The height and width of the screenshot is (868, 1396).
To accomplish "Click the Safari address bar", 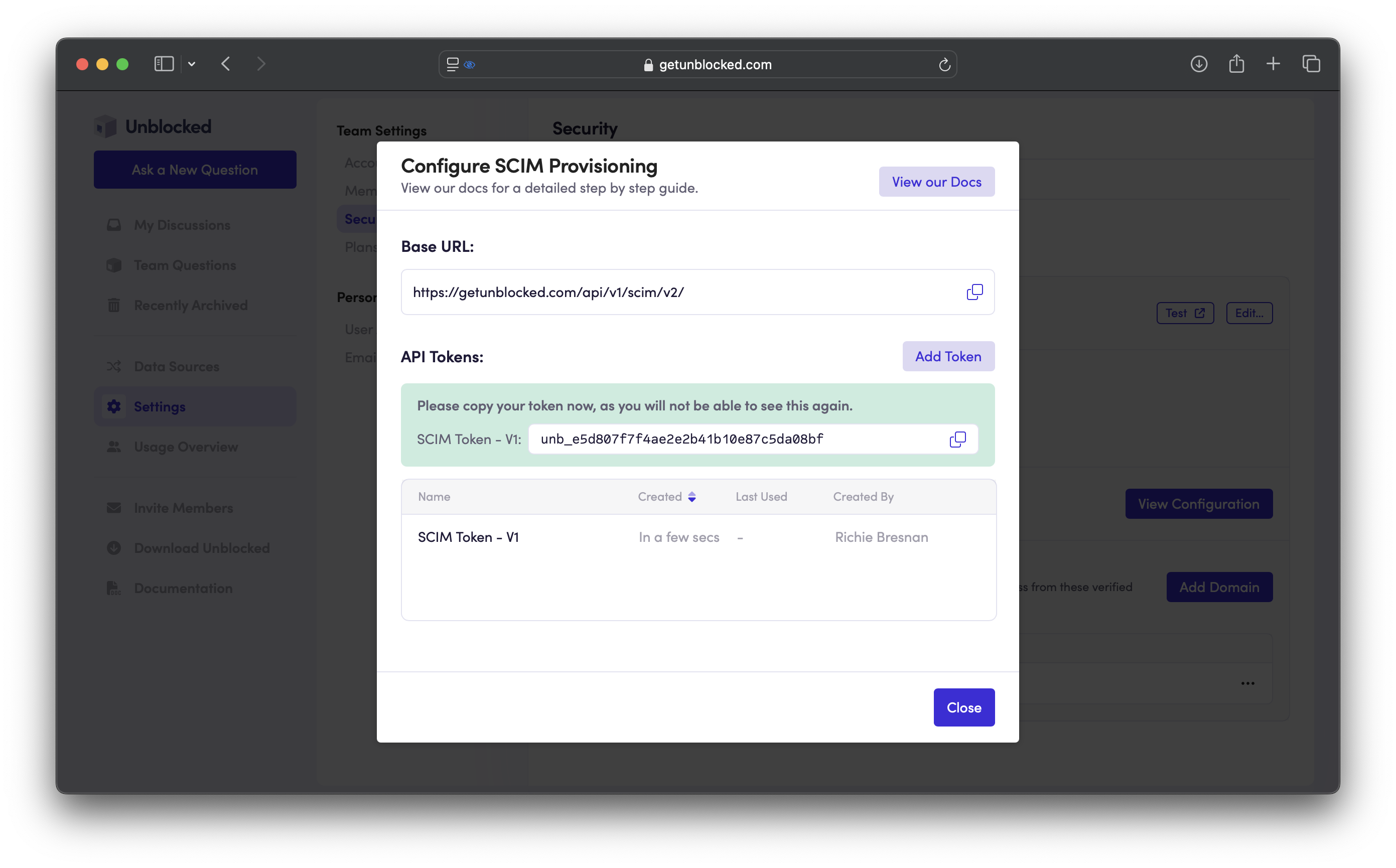I will coord(697,64).
